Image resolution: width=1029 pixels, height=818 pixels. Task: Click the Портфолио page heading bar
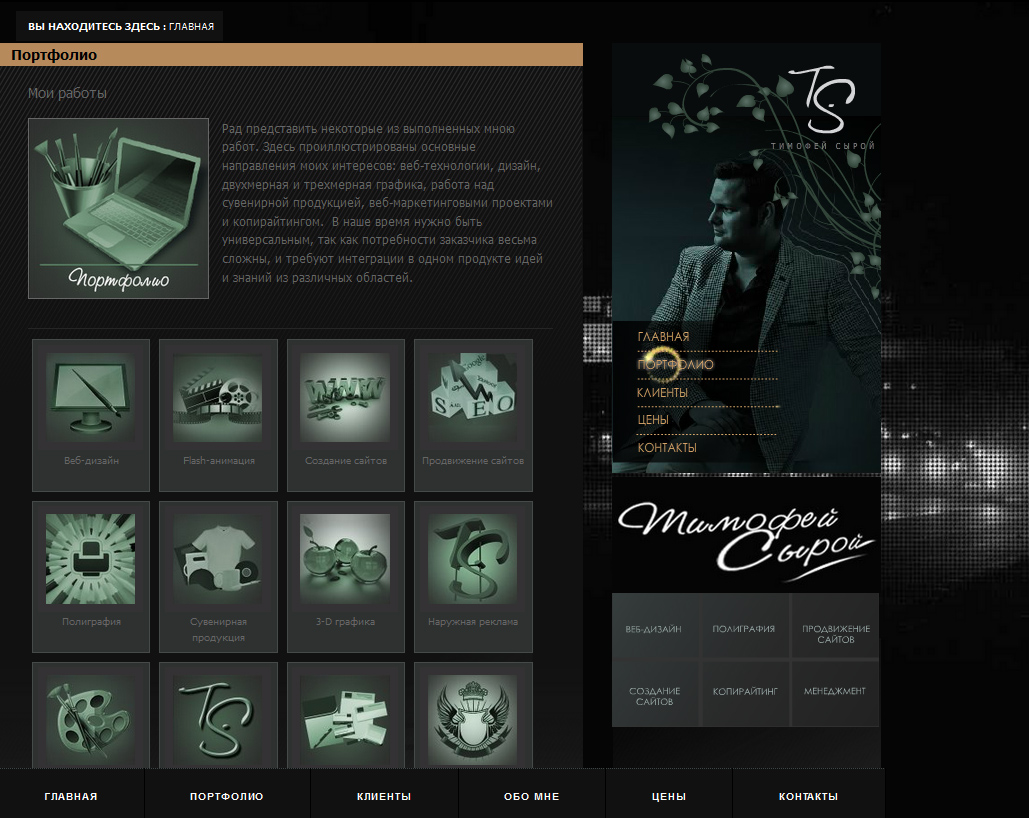[x=291, y=55]
